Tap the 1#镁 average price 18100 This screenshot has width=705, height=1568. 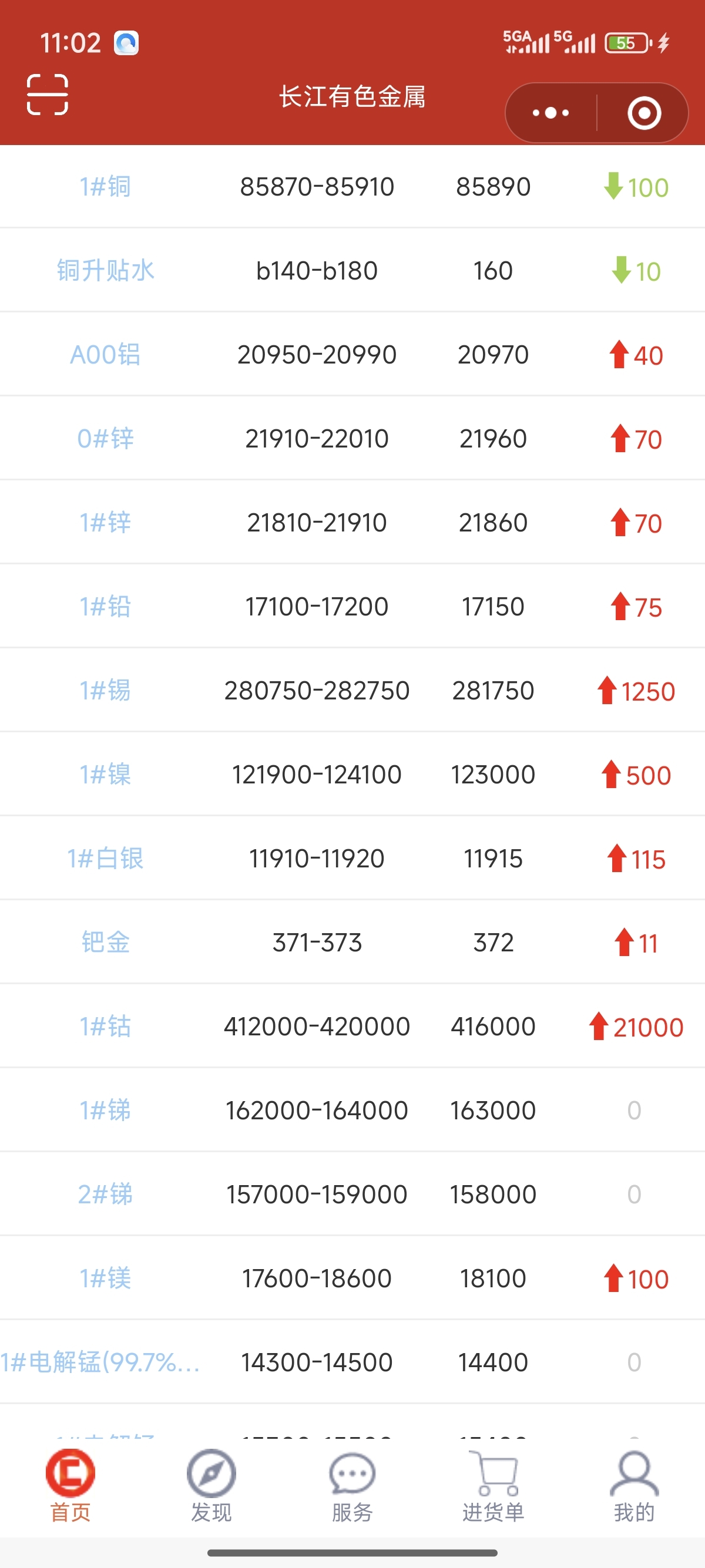[493, 1278]
